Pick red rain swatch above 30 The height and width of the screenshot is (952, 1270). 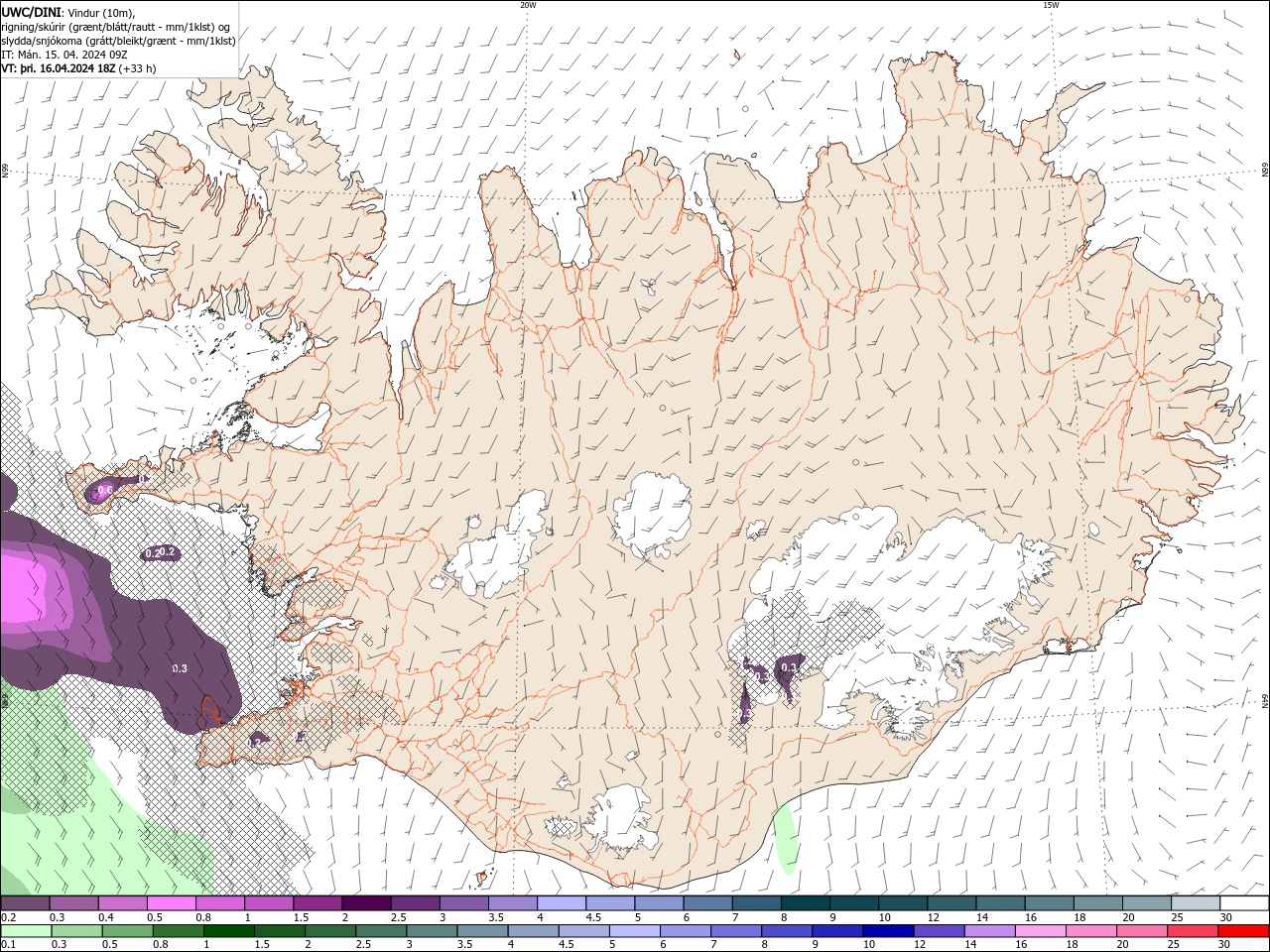(x=1244, y=931)
